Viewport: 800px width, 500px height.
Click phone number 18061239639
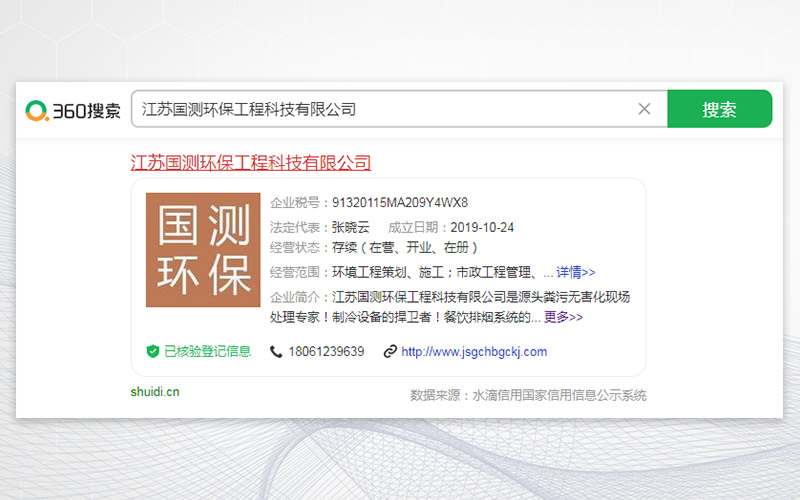326,352
